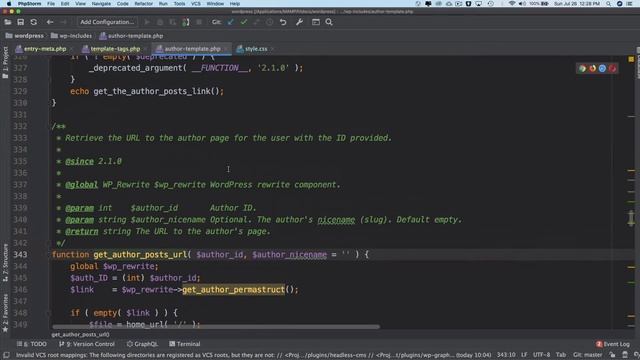Collapse the doc comment fold marker at line 342

point(49,243)
